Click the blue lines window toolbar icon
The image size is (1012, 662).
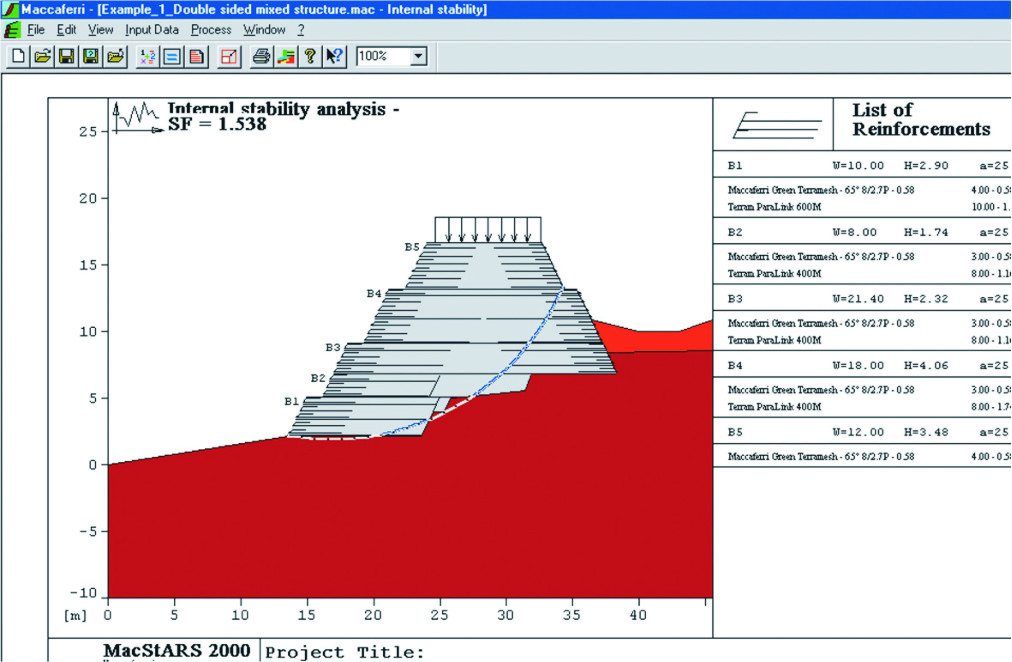click(172, 57)
